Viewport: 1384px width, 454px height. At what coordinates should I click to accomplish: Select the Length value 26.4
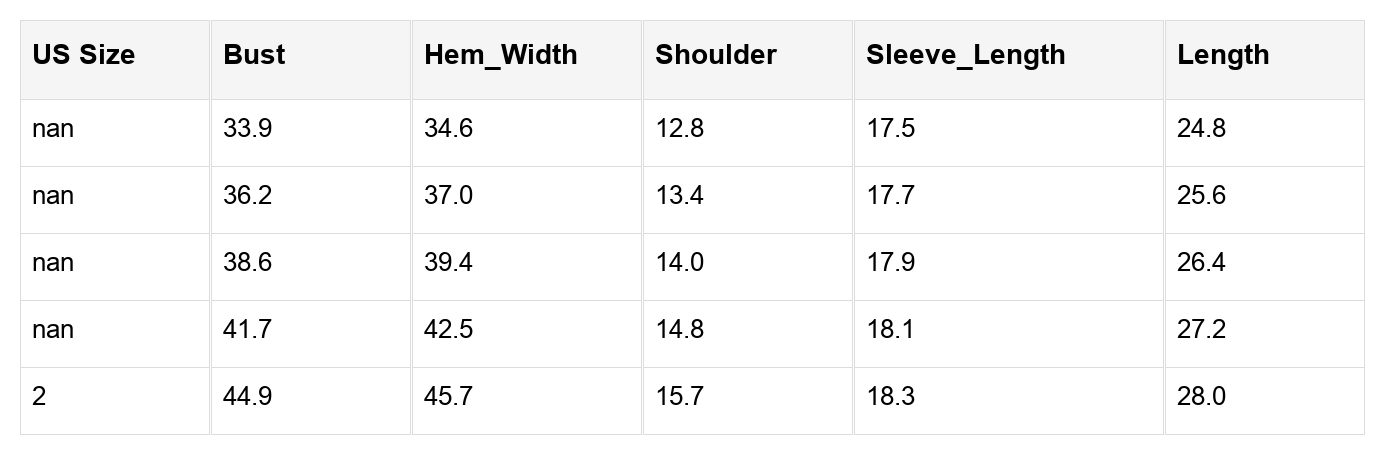[1201, 263]
